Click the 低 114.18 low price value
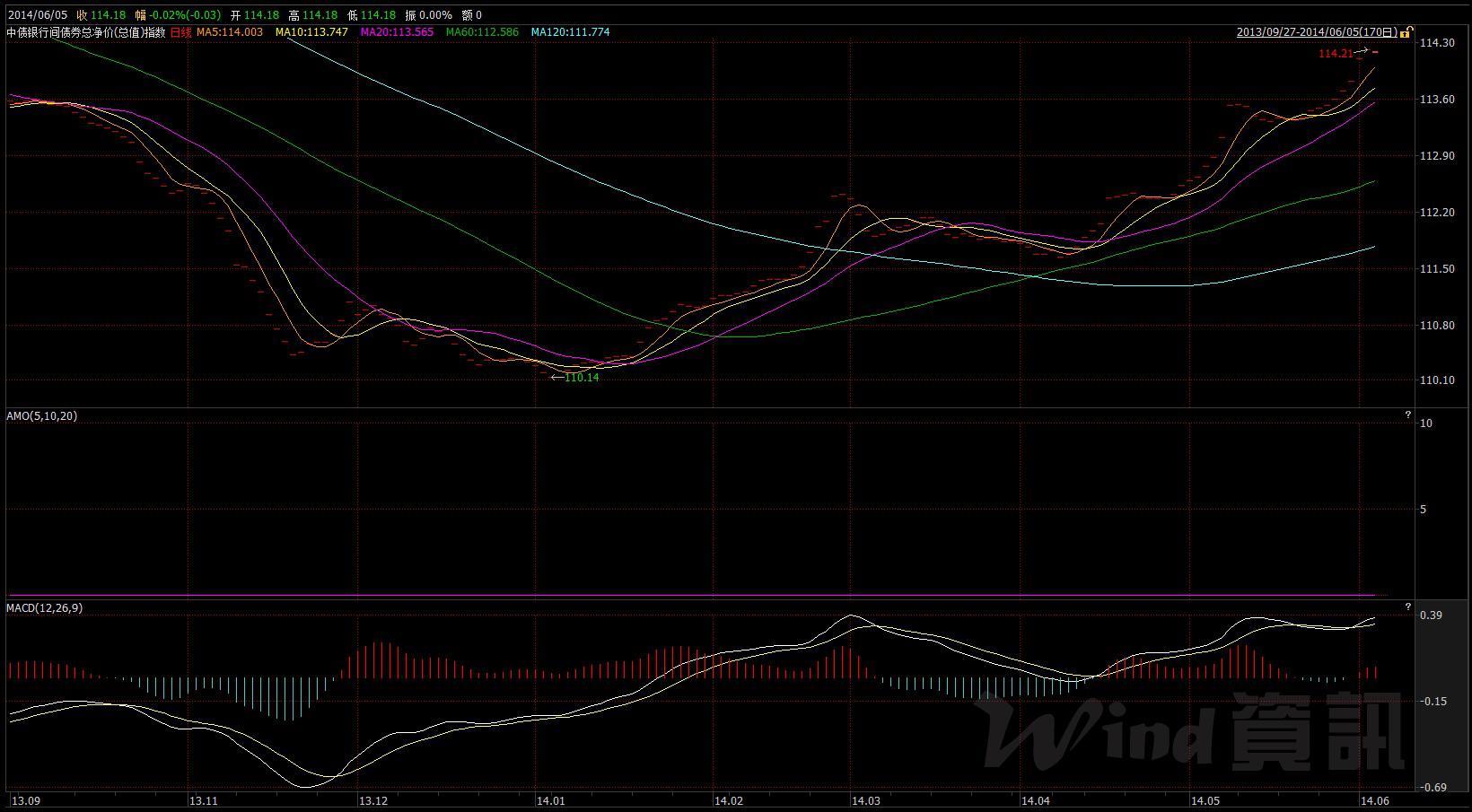The height and width of the screenshot is (812, 1472). (x=371, y=15)
